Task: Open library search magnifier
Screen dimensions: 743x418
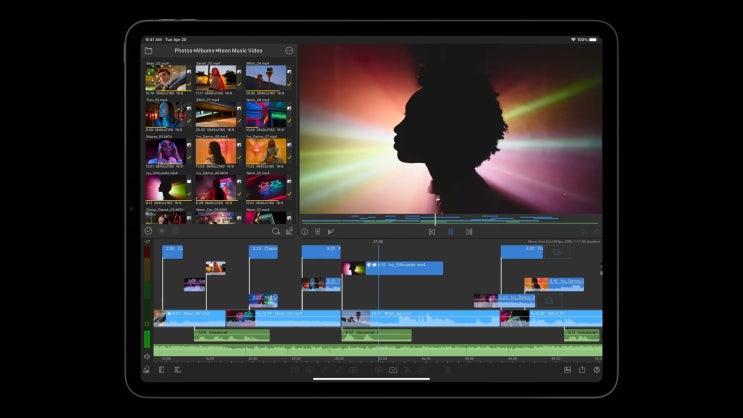Action: [x=276, y=231]
